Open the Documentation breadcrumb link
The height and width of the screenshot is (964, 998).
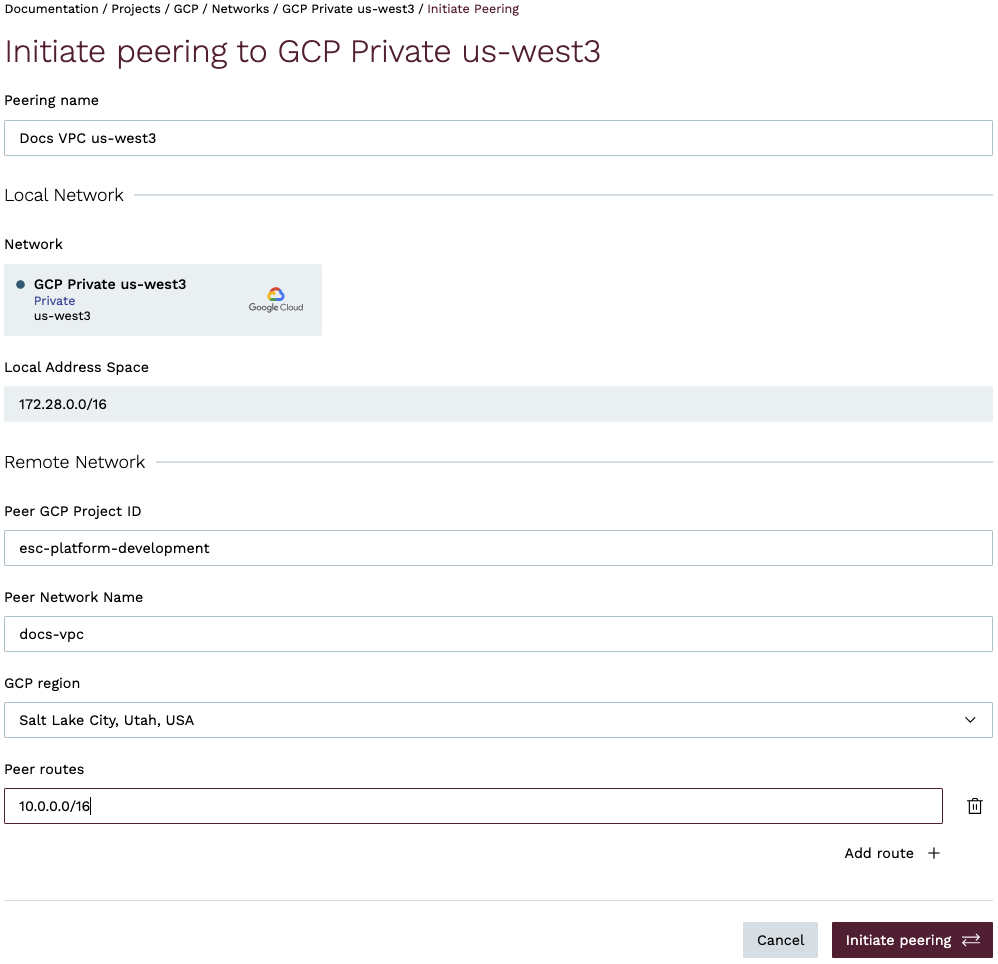(52, 9)
